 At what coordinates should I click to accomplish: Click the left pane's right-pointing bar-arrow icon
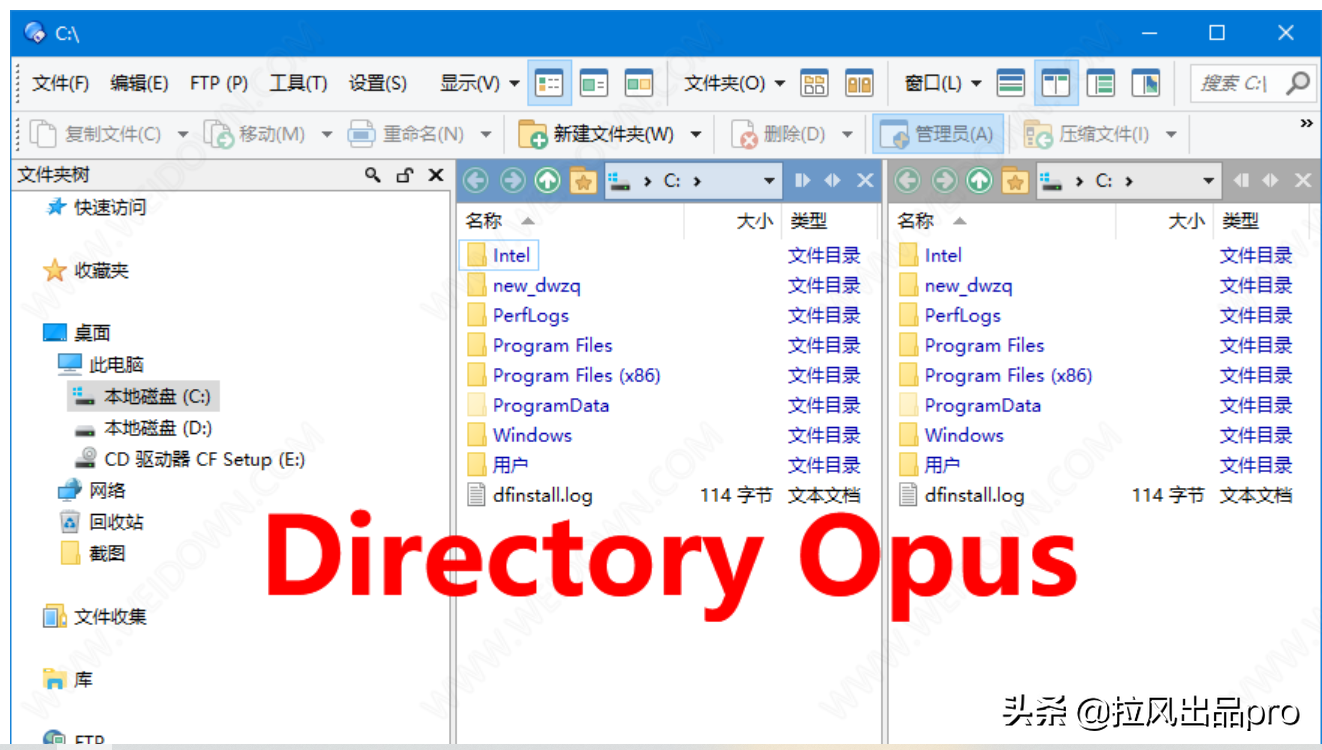[802, 180]
